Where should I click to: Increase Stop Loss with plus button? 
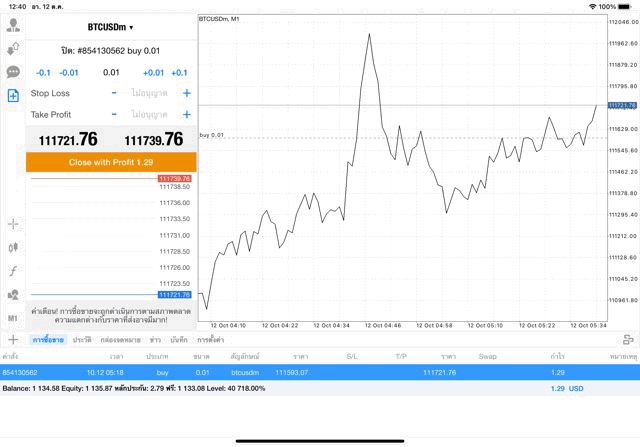point(186,93)
